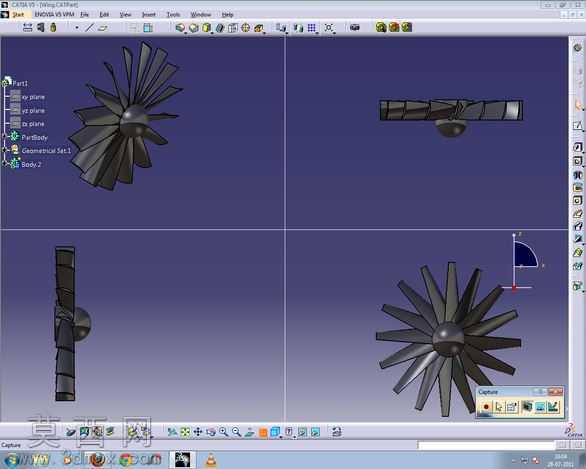Click the blue grid icon in top toolbar
586x469 pixels.
[311, 28]
